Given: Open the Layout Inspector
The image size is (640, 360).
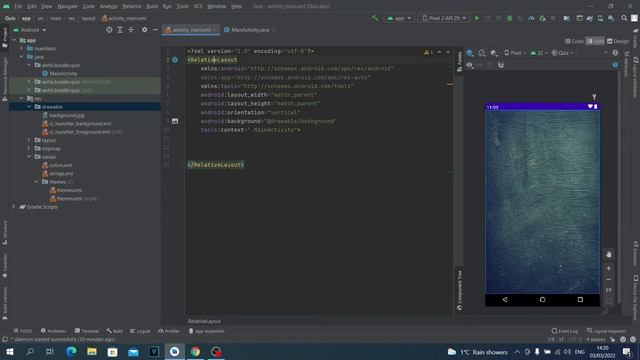Looking at the screenshot, I should click(x=607, y=331).
